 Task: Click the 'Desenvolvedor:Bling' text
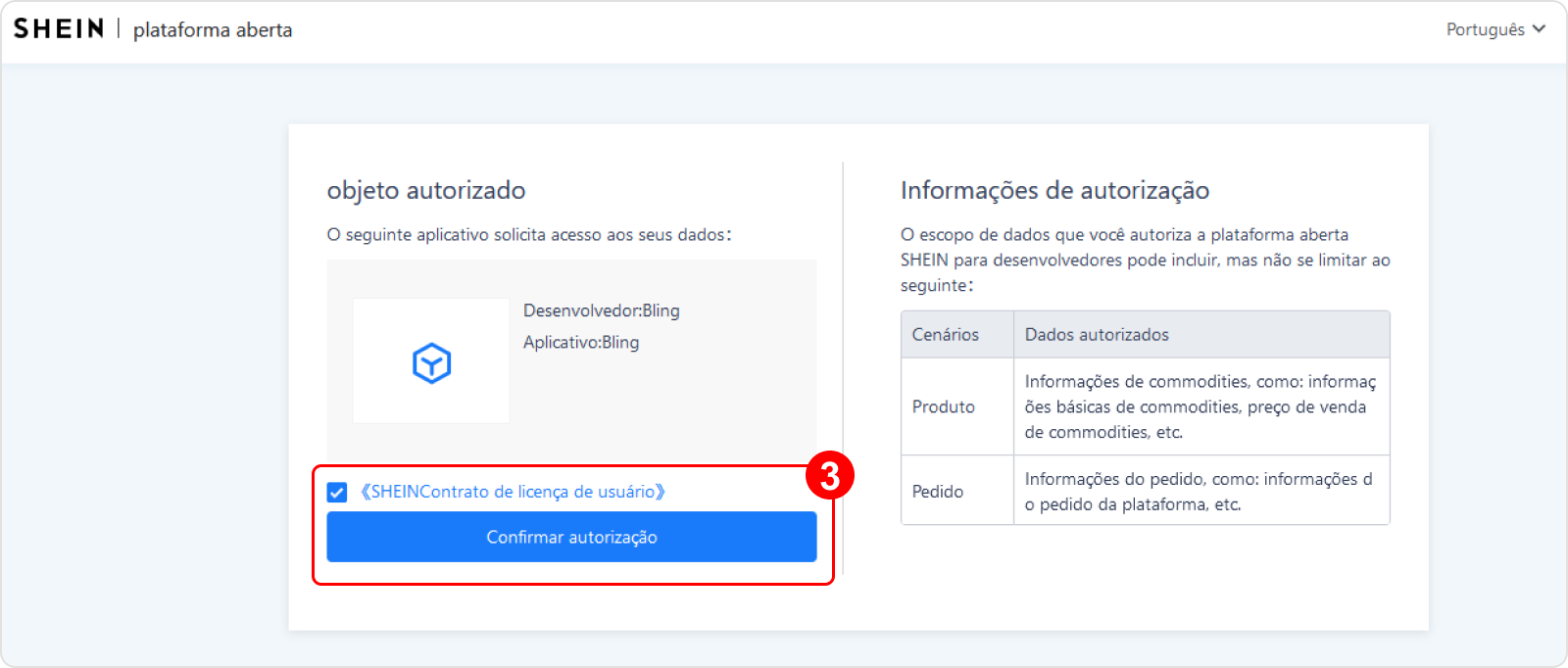click(x=602, y=310)
